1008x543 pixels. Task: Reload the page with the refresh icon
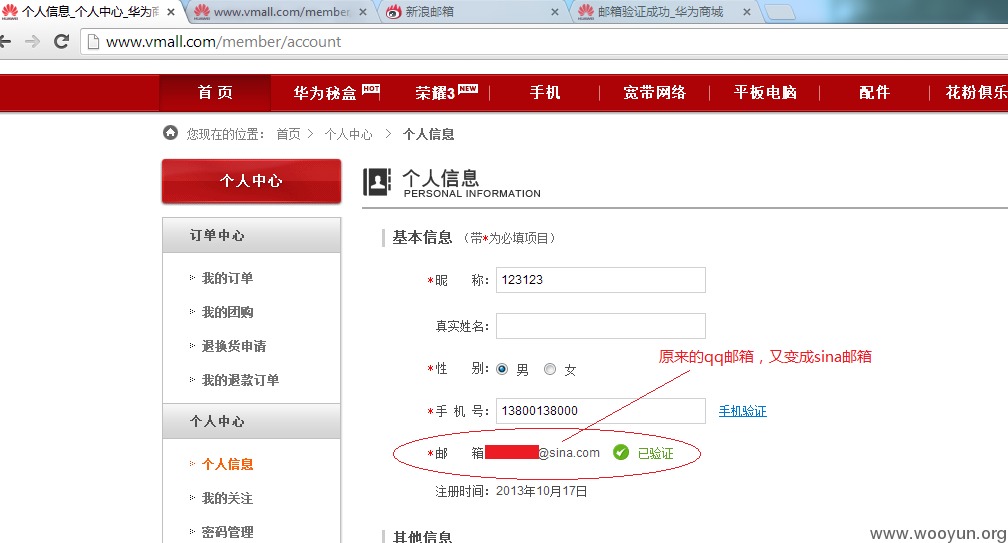(61, 42)
